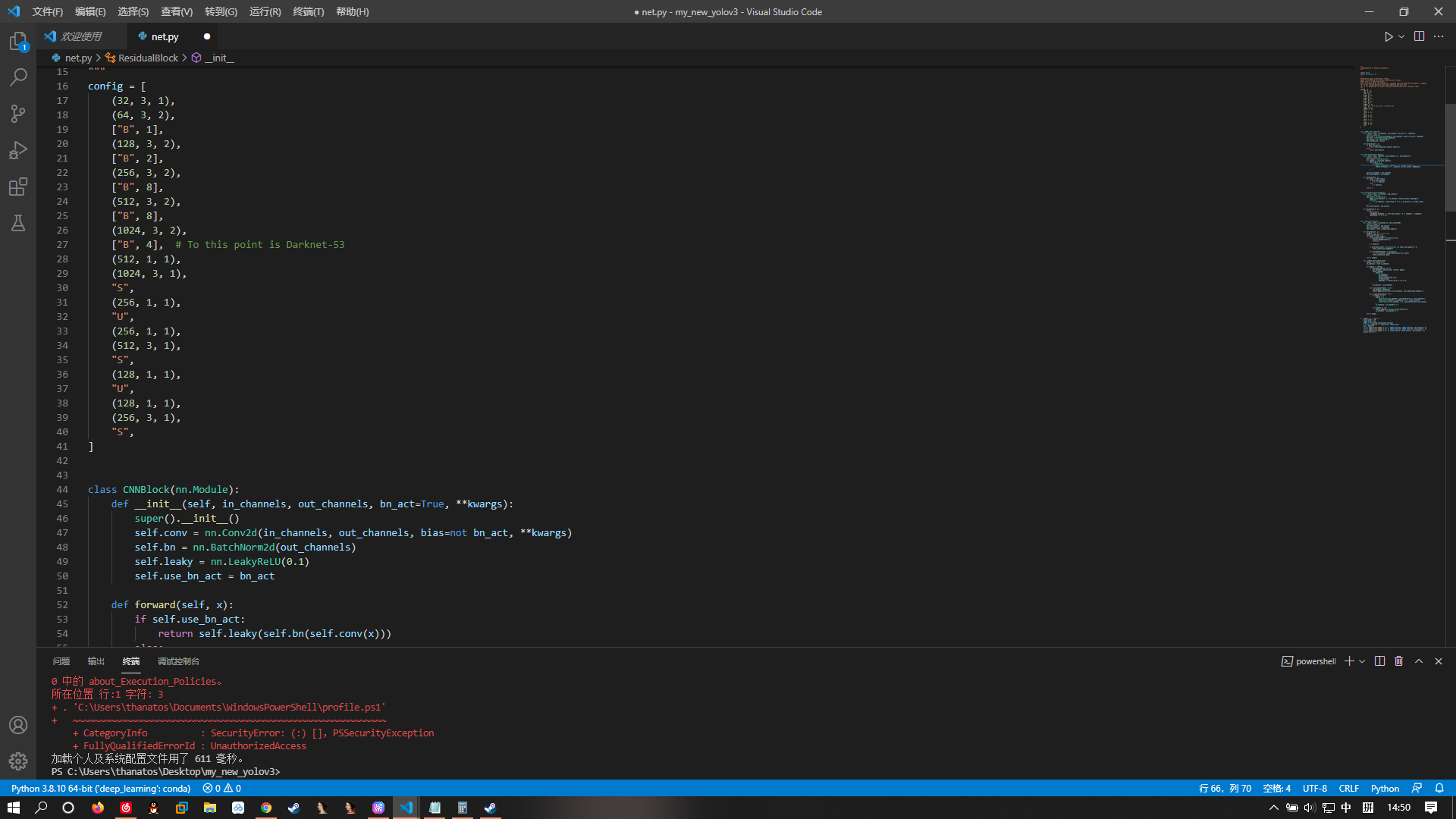1456x819 pixels.
Task: Create a new terminal with plus icon
Action: tap(1349, 661)
